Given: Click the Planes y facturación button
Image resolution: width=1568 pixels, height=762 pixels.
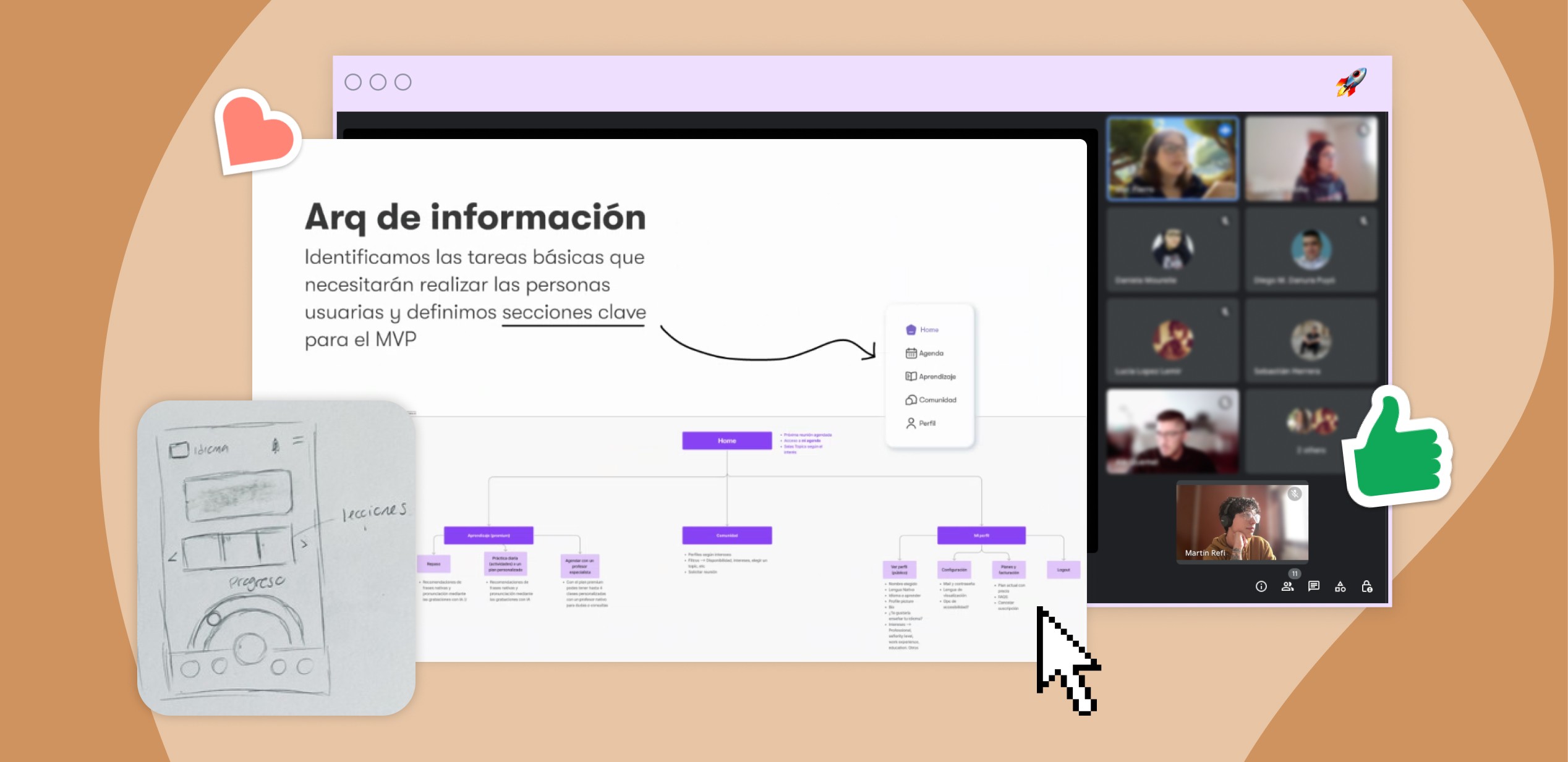Looking at the screenshot, I should (1008, 569).
